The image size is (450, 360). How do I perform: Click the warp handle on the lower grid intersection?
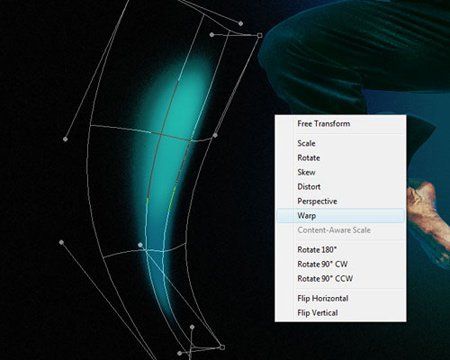(140, 245)
